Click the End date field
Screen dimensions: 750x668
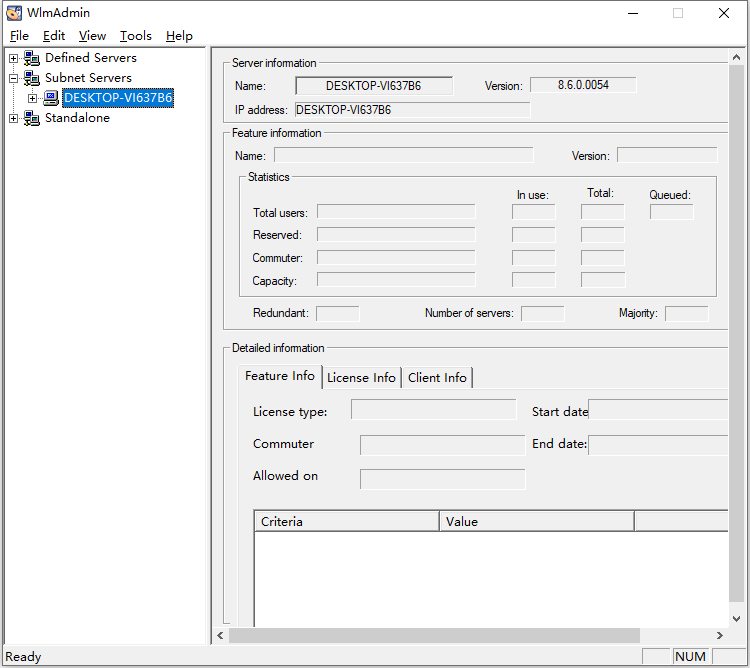click(658, 445)
